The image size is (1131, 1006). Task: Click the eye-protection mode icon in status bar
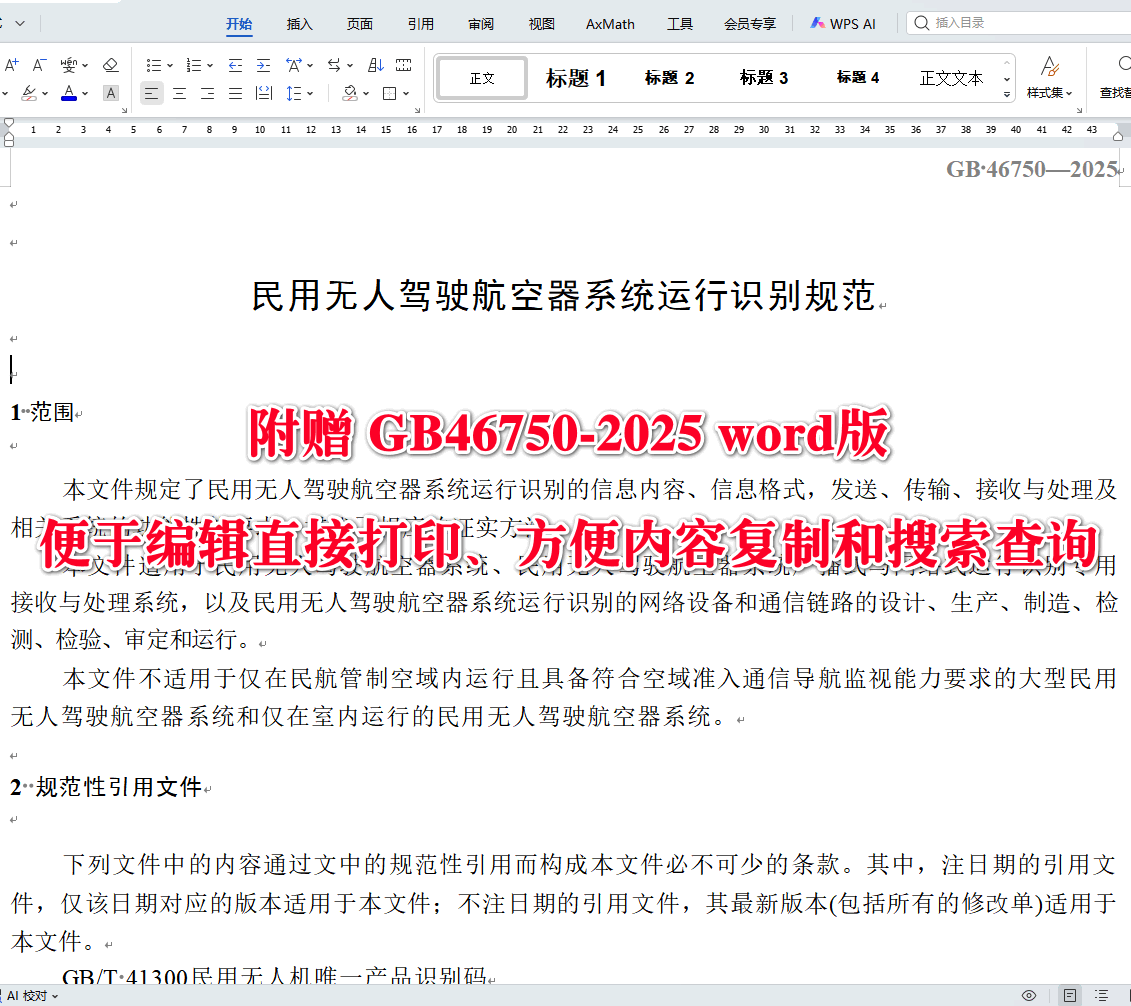click(x=1029, y=995)
